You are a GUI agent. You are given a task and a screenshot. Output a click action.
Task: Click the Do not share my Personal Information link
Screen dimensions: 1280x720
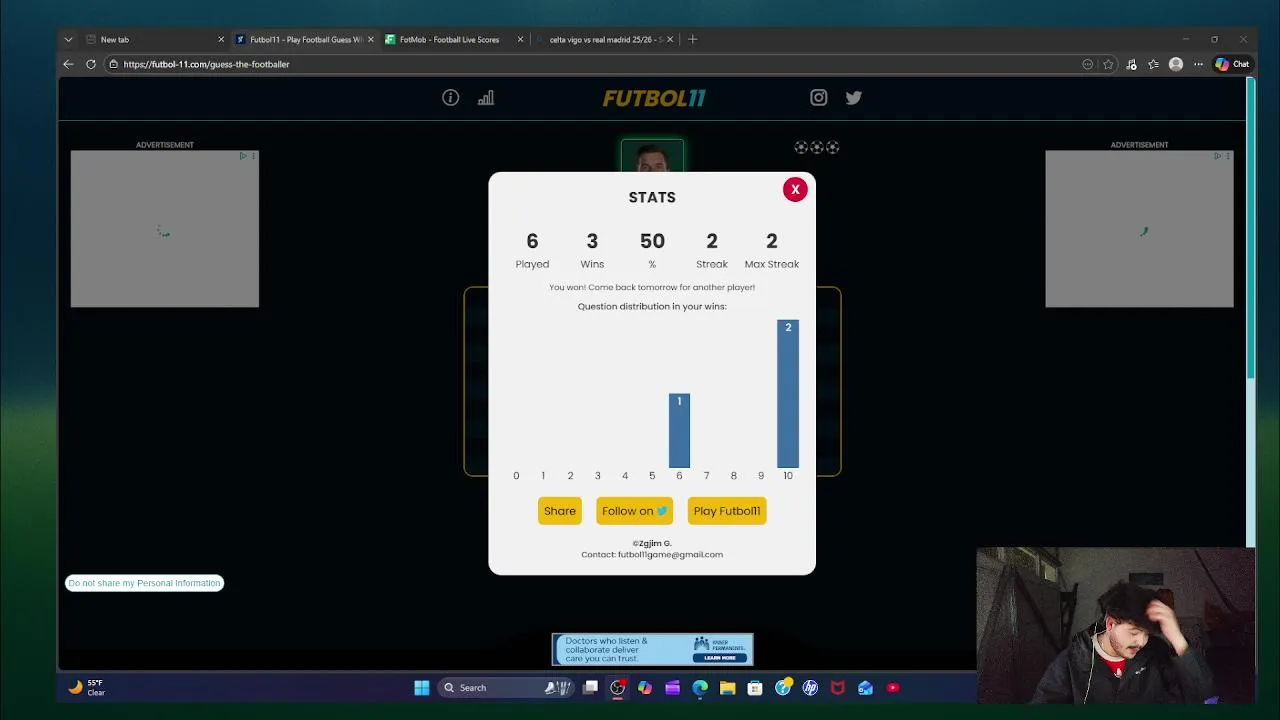click(x=144, y=583)
